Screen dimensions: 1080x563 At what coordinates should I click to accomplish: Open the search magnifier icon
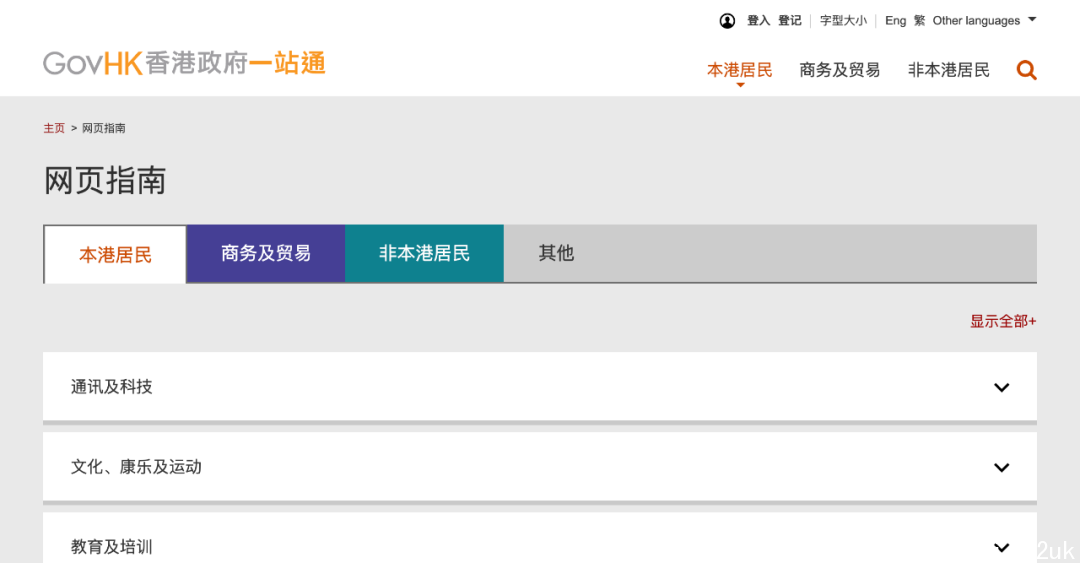(1026, 70)
